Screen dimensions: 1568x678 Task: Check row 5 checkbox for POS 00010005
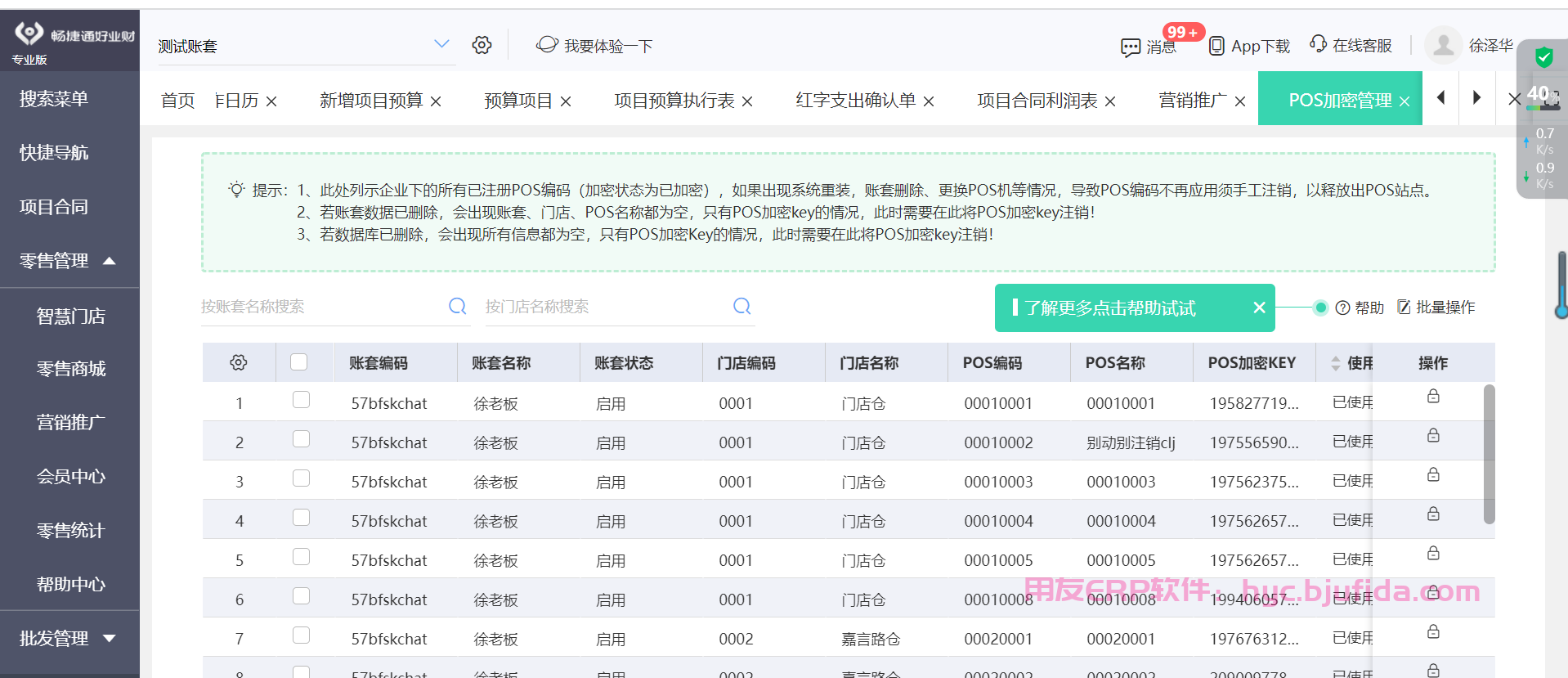(302, 557)
